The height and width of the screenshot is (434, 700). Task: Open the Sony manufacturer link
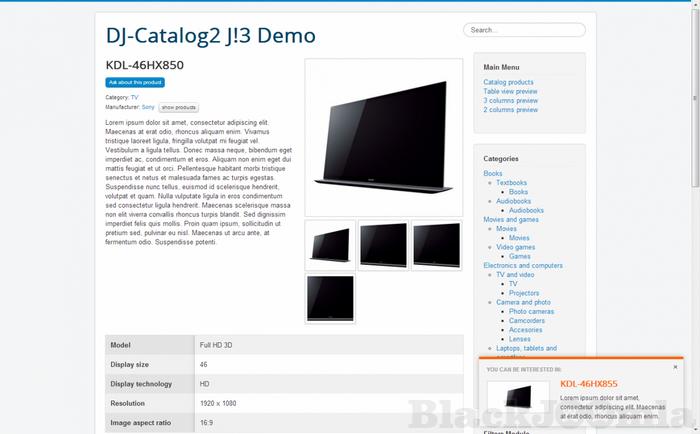148,106
